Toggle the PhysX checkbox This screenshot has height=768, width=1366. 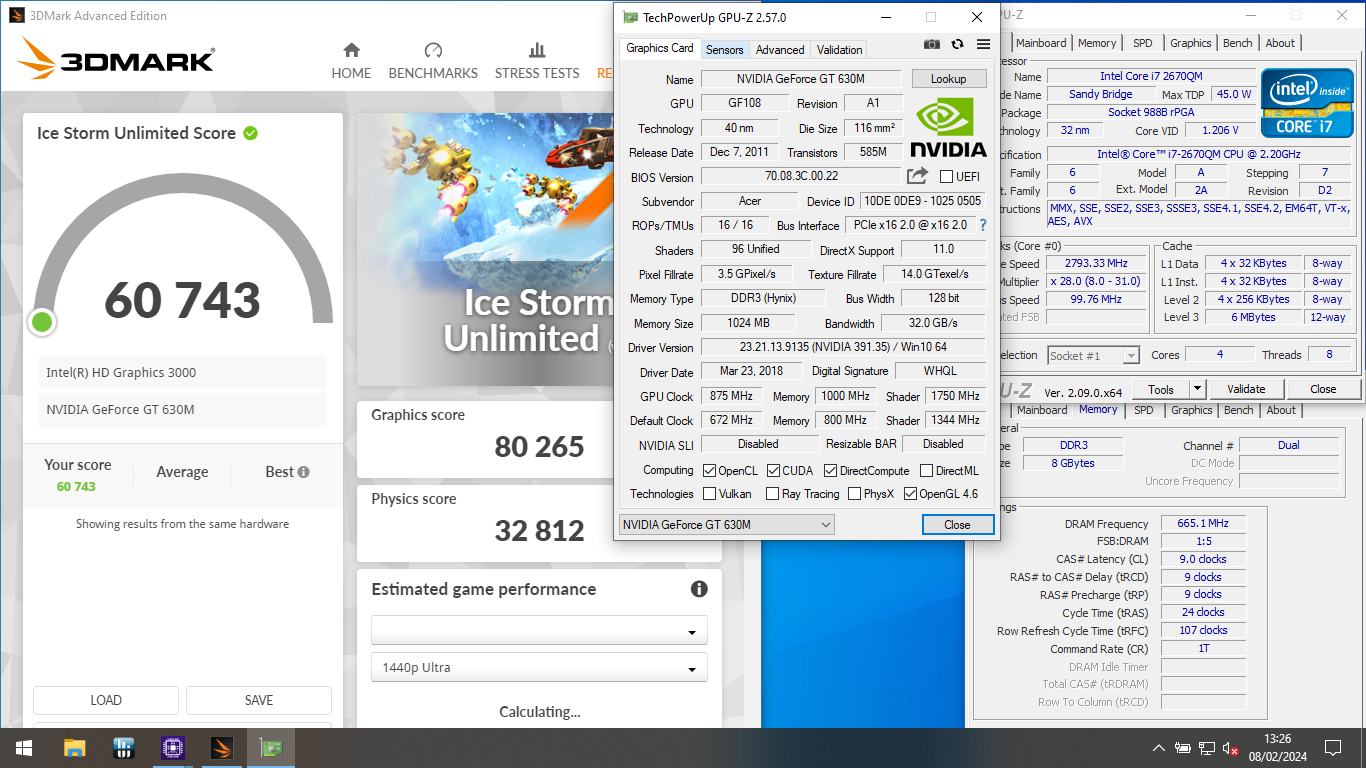(x=854, y=494)
